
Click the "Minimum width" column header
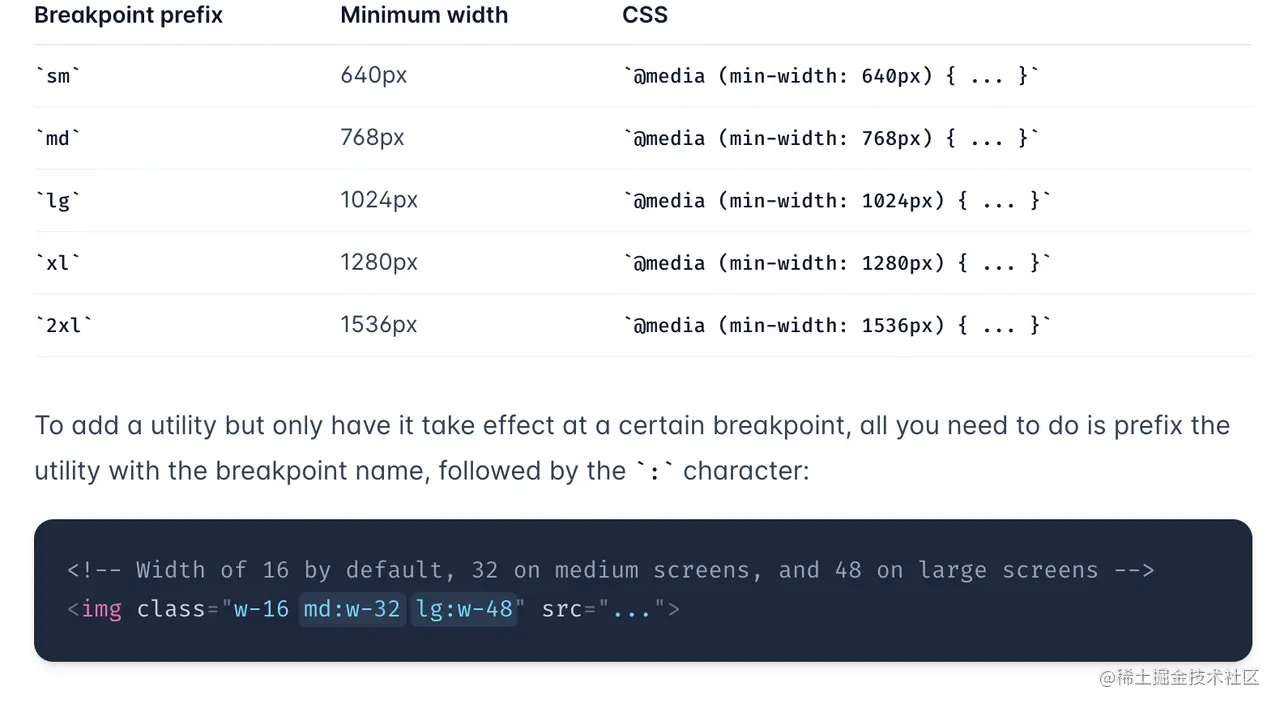[424, 16]
